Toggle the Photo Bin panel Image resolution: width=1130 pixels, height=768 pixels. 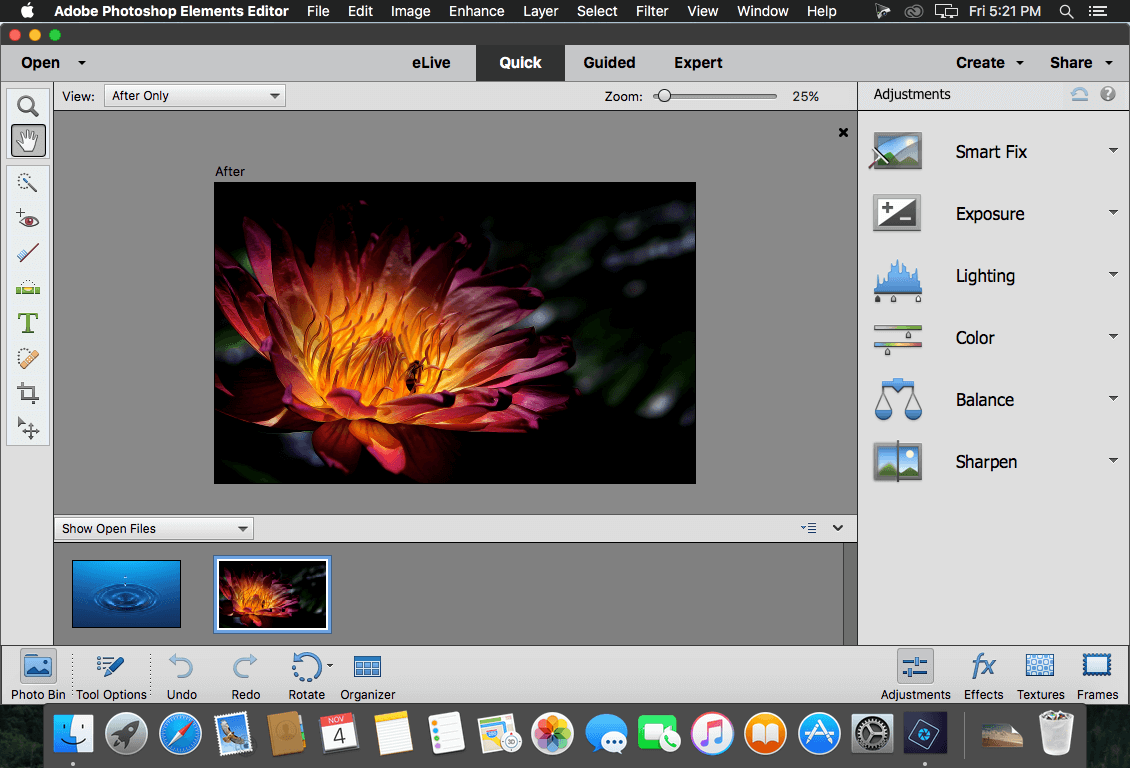pyautogui.click(x=37, y=675)
